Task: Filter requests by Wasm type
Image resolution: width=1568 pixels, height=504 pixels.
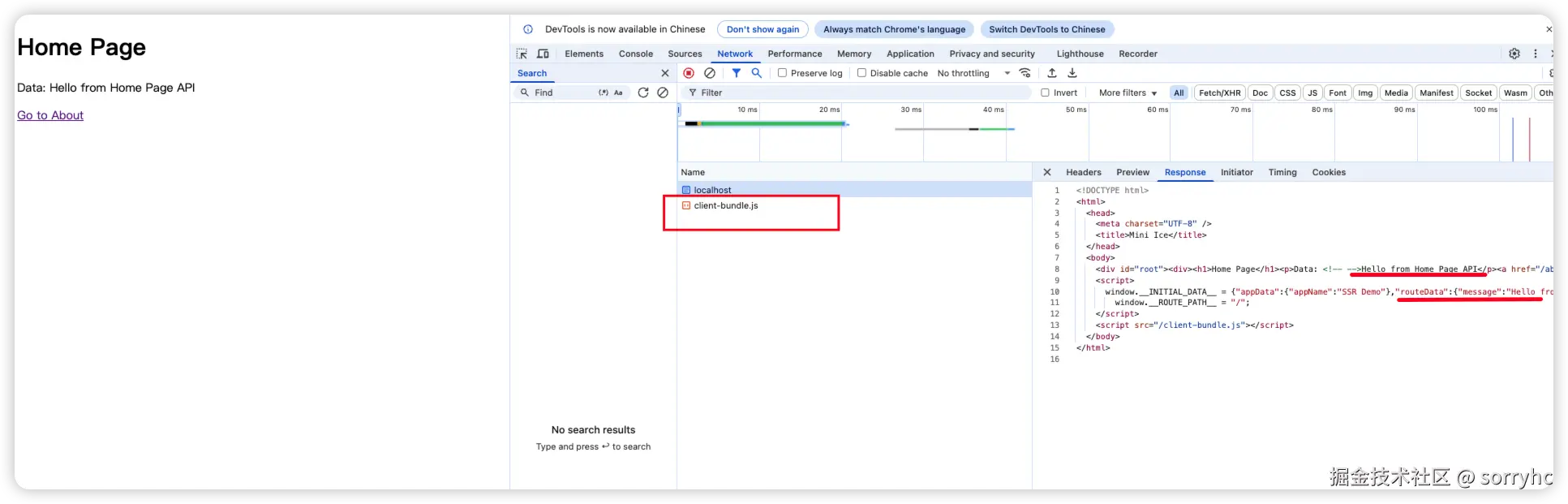Action: [1515, 93]
